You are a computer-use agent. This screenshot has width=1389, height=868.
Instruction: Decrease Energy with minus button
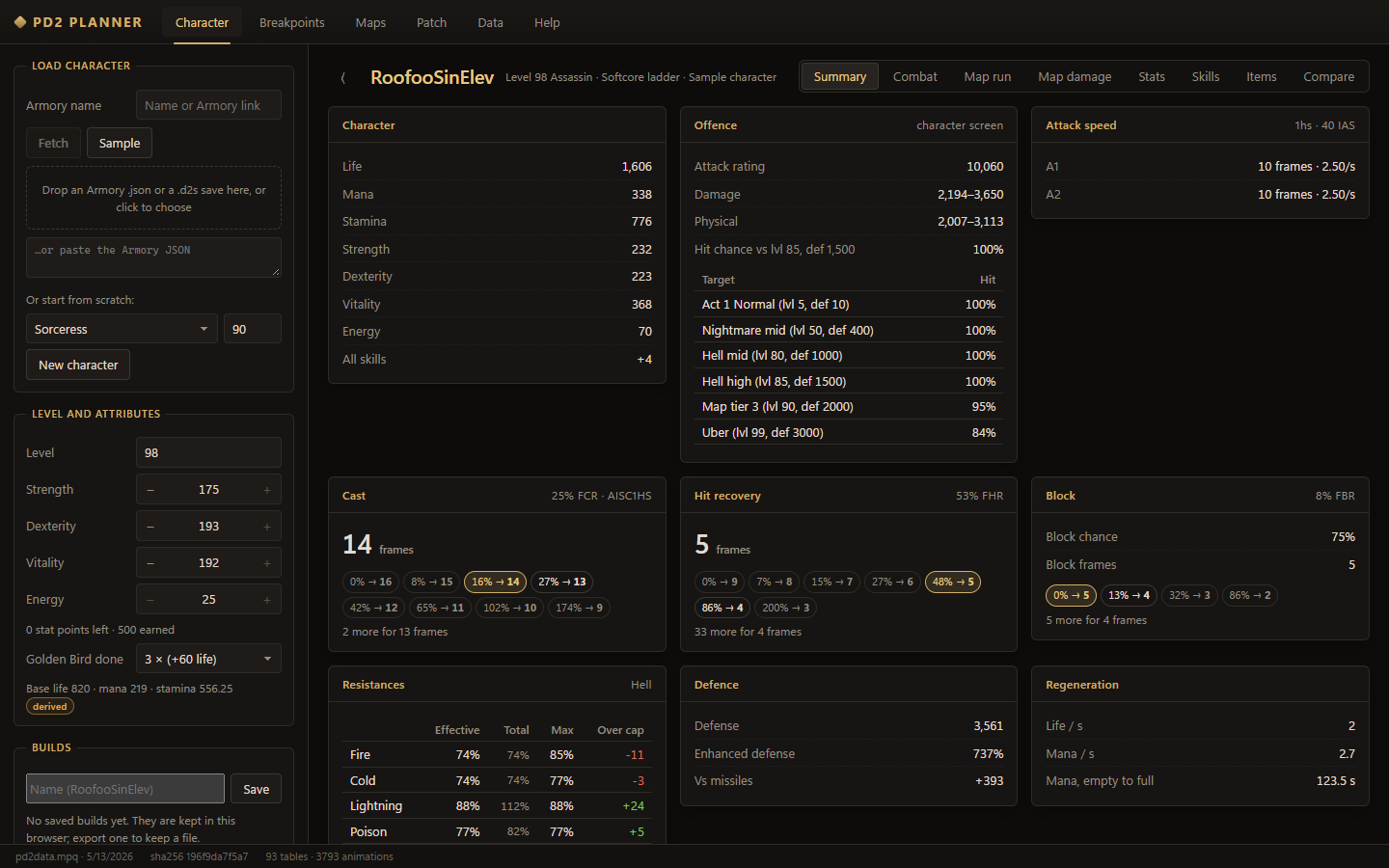pyautogui.click(x=150, y=600)
